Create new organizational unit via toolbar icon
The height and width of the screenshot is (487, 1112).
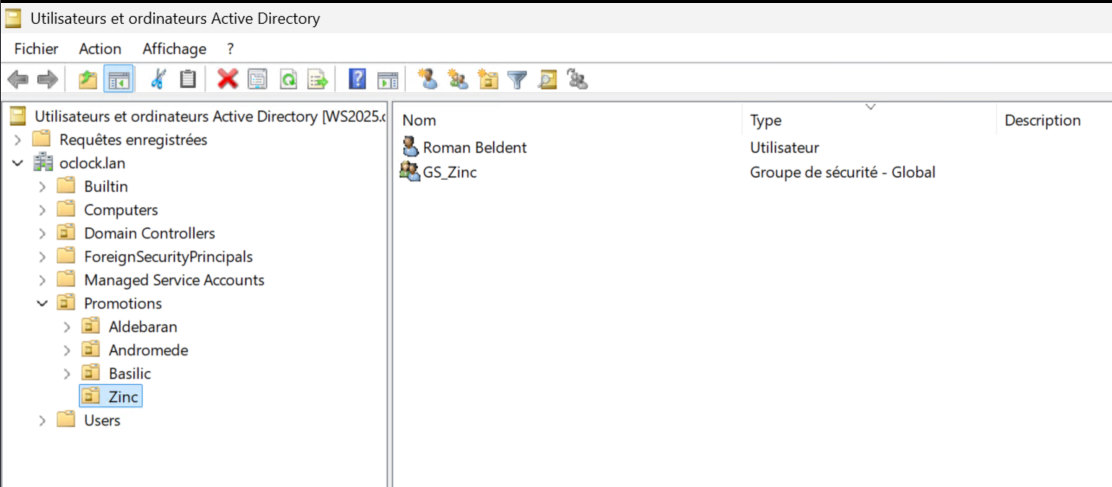[x=488, y=79]
